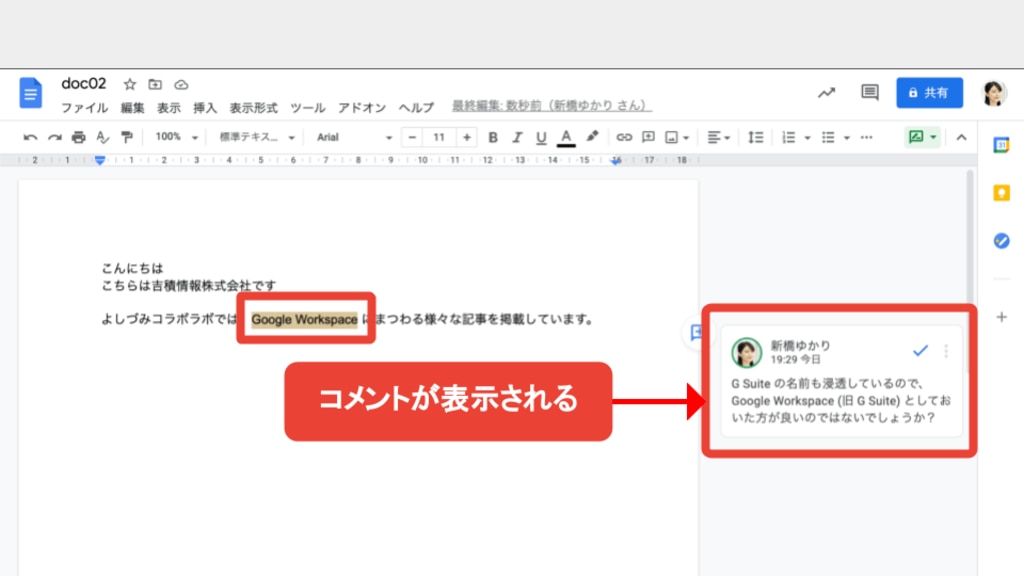1024x576 pixels.
Task: Show more toolbar options
Action: click(867, 137)
